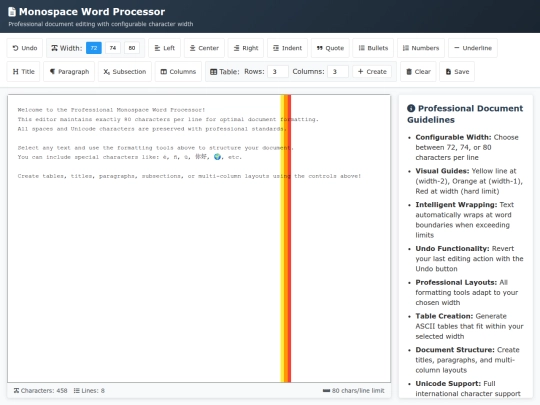Place cursor in 'Create tables, titles' line
Screen dimensions: 540x405
(x=189, y=176)
